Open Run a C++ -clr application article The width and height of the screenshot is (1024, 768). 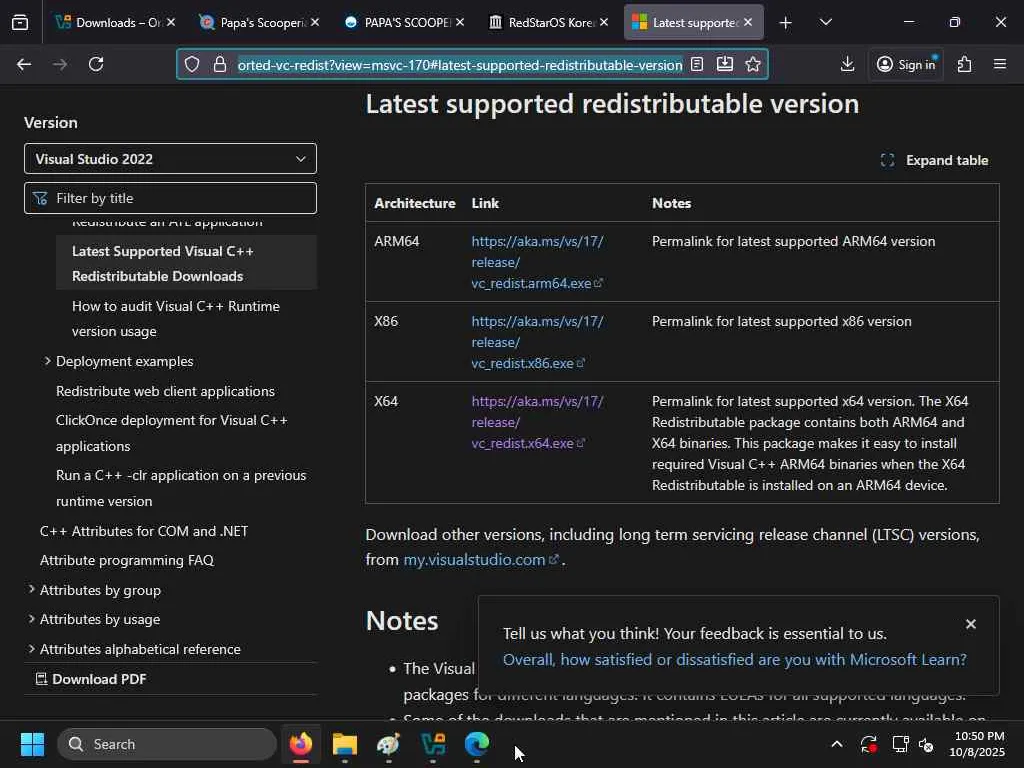coord(181,488)
